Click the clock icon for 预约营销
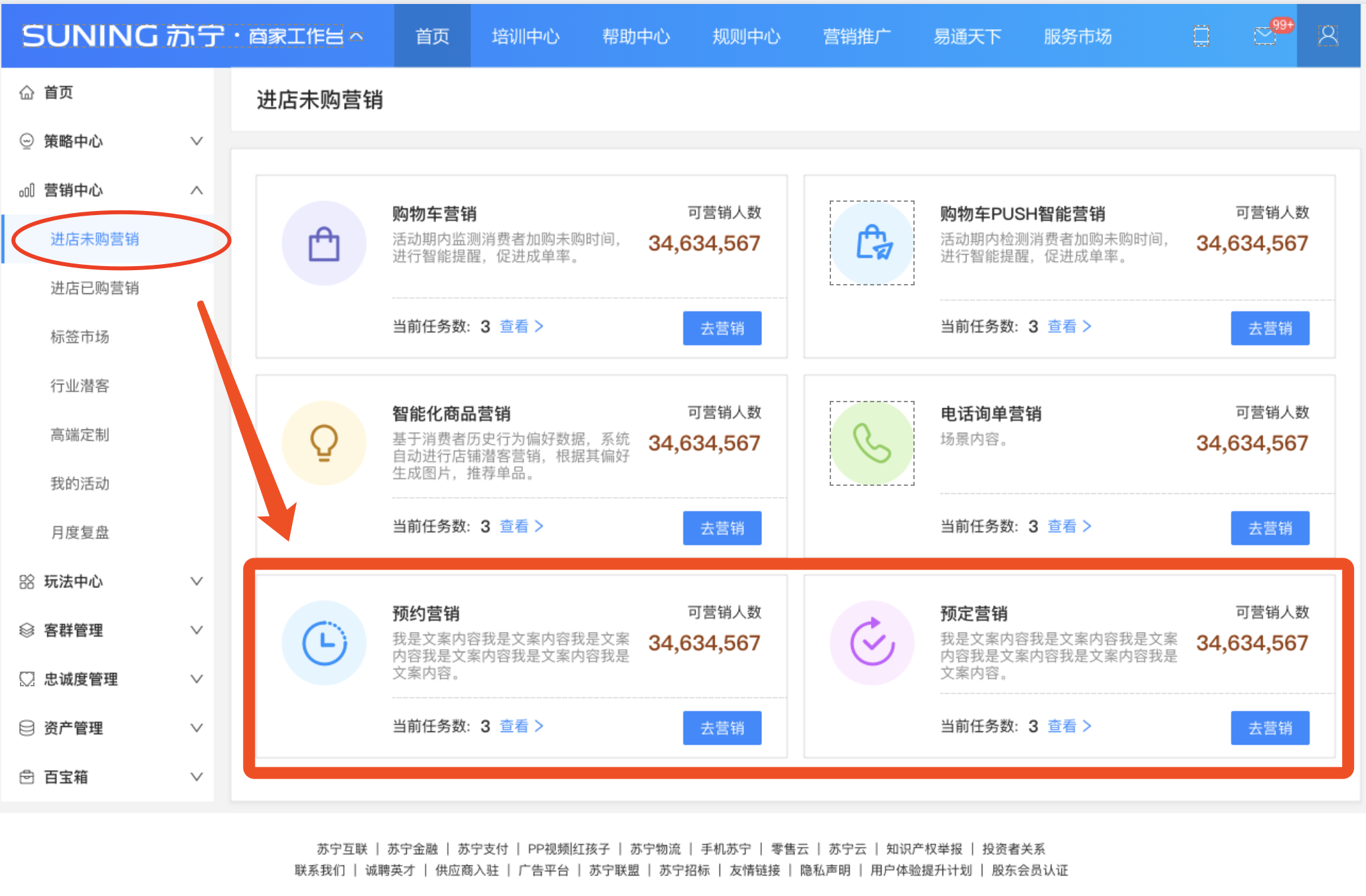 pos(324,642)
